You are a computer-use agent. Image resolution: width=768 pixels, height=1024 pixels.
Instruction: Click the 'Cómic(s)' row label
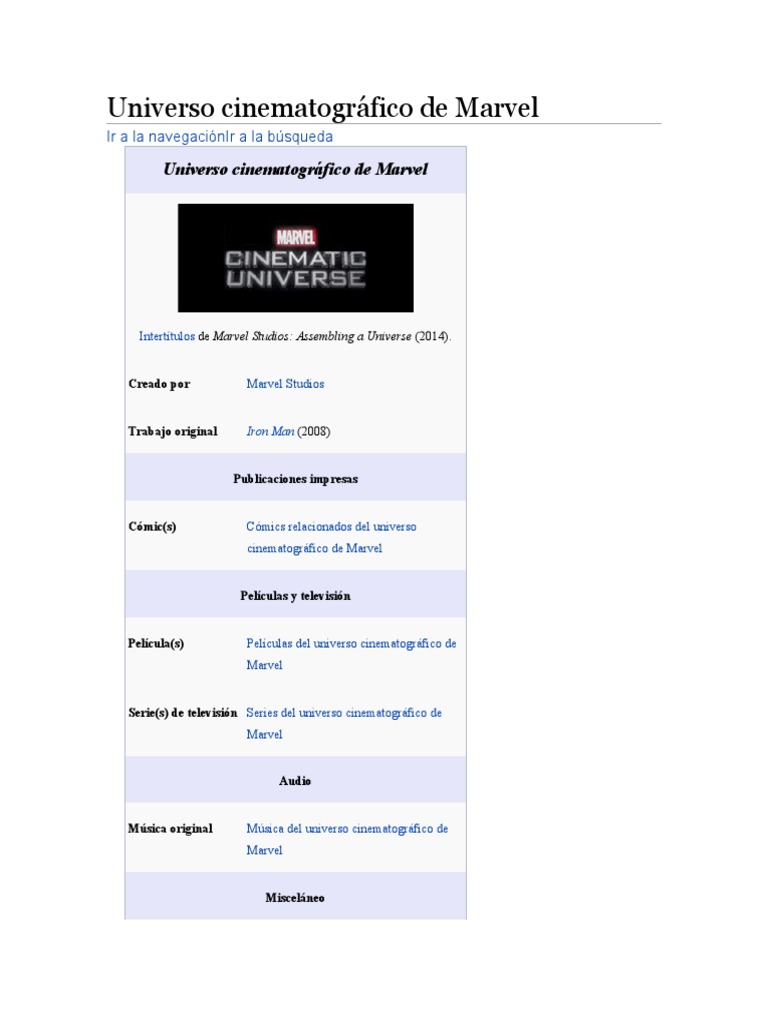point(152,526)
